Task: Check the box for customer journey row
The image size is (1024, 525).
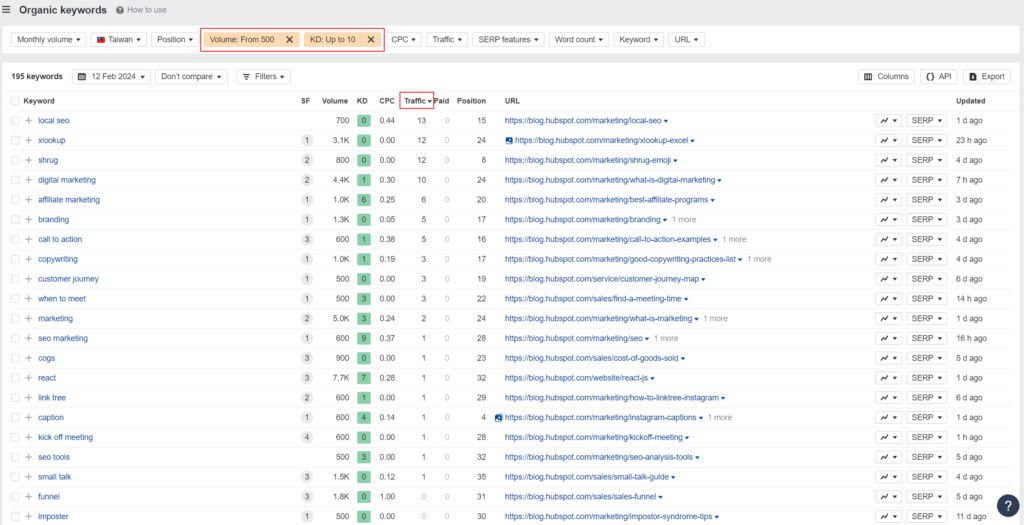Action: coord(15,279)
